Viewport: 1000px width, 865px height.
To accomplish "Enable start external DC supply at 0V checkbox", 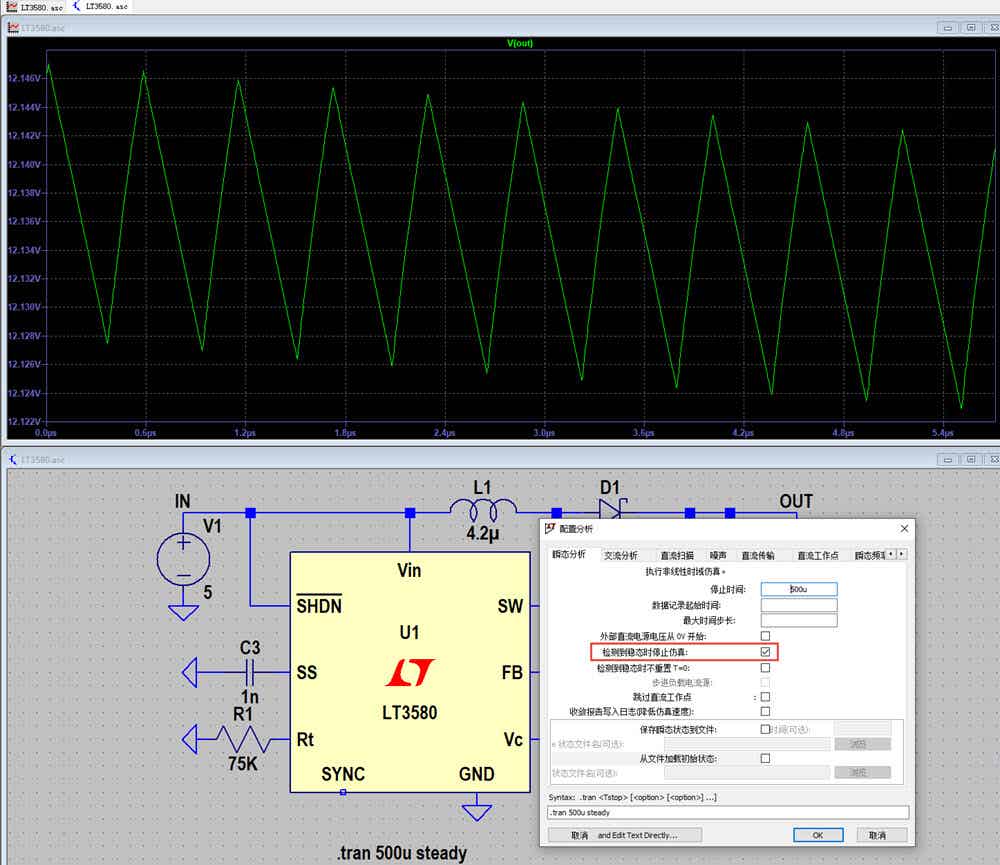I will [765, 636].
